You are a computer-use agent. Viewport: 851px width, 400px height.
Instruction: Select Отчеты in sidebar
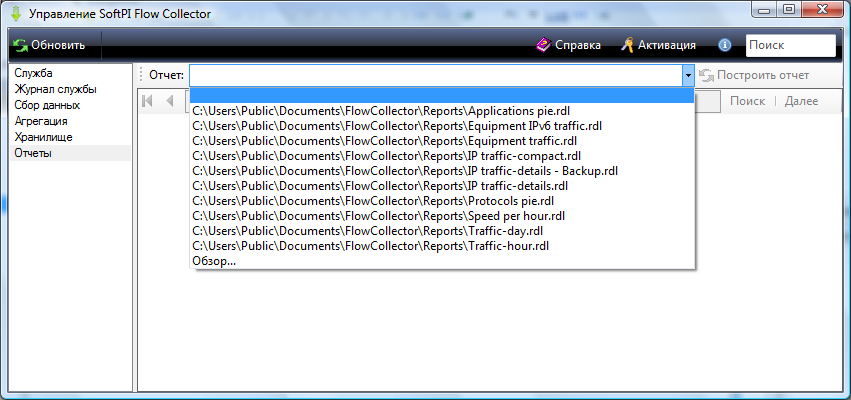pyautogui.click(x=71, y=153)
